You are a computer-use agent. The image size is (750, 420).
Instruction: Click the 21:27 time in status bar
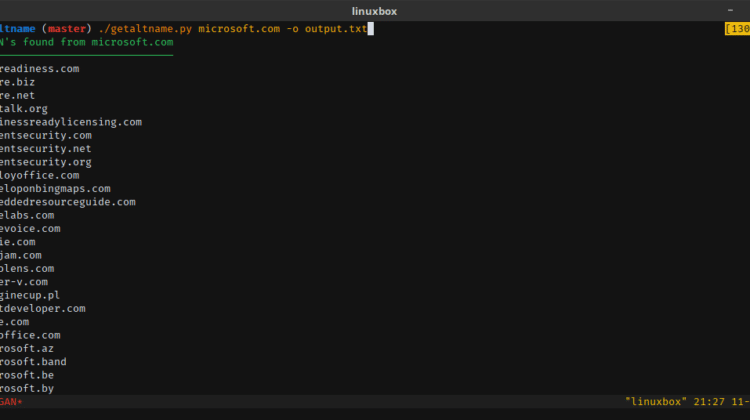709,402
